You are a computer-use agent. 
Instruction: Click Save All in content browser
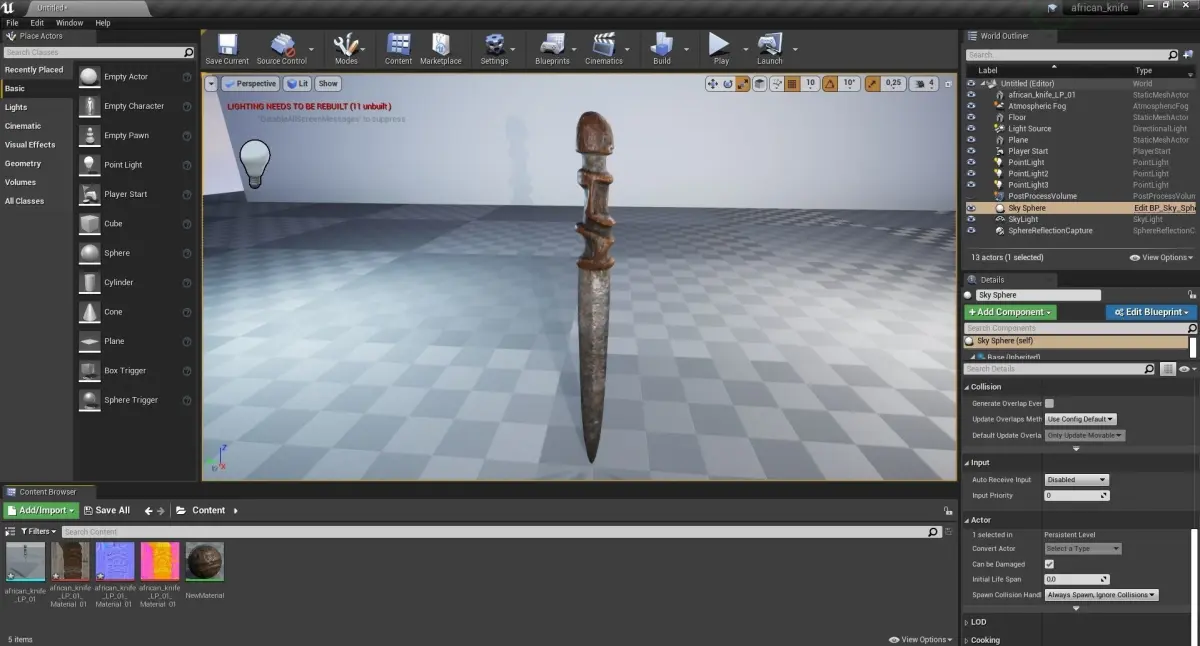tap(107, 511)
